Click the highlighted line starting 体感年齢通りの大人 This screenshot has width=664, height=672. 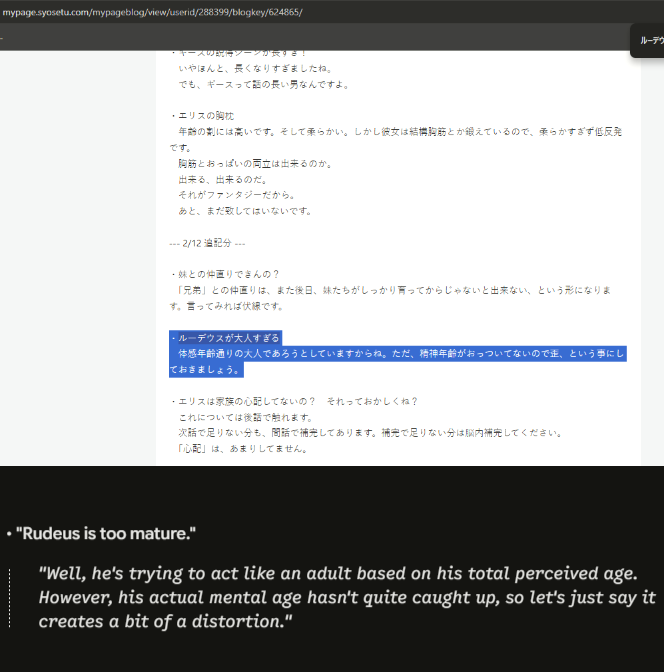(x=401, y=354)
